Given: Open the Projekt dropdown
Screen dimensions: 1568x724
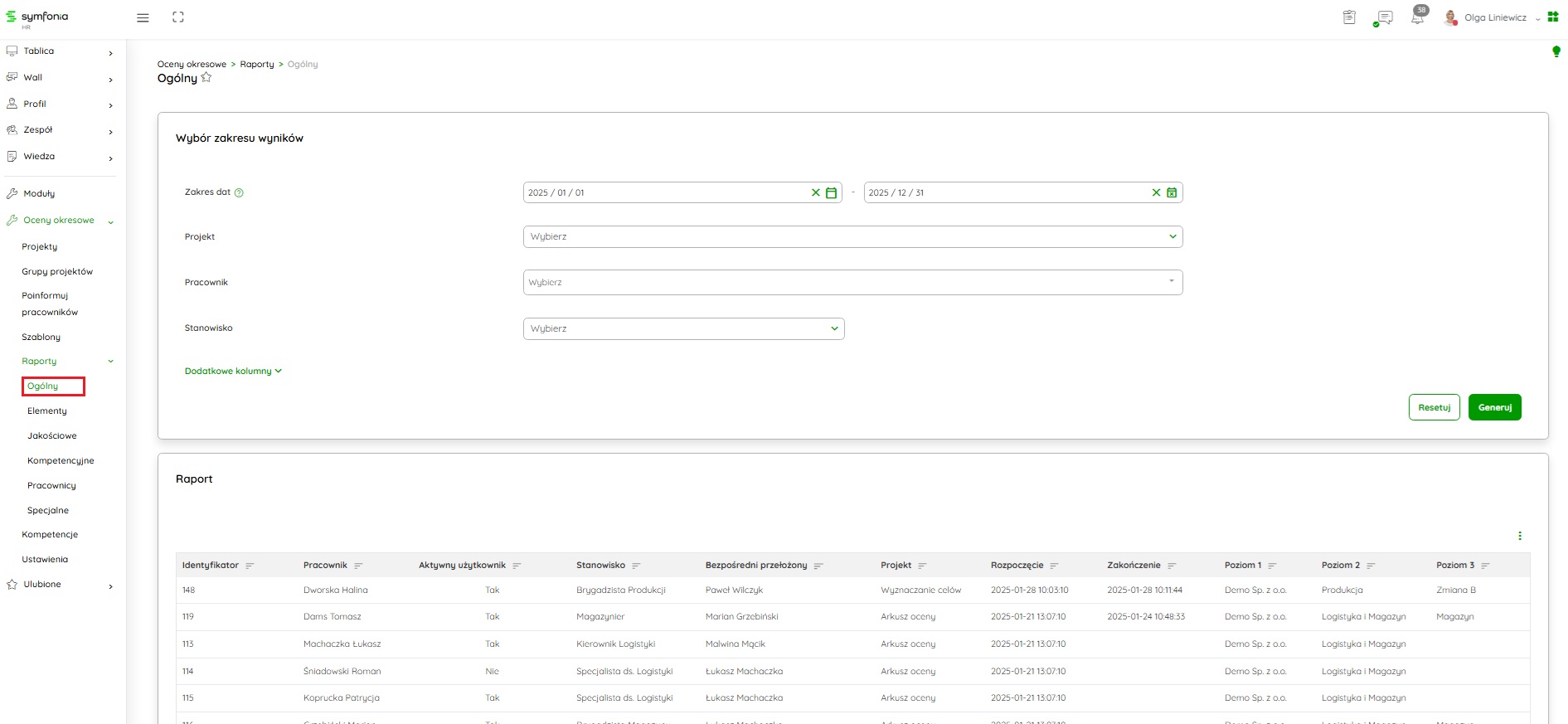Looking at the screenshot, I should [852, 237].
